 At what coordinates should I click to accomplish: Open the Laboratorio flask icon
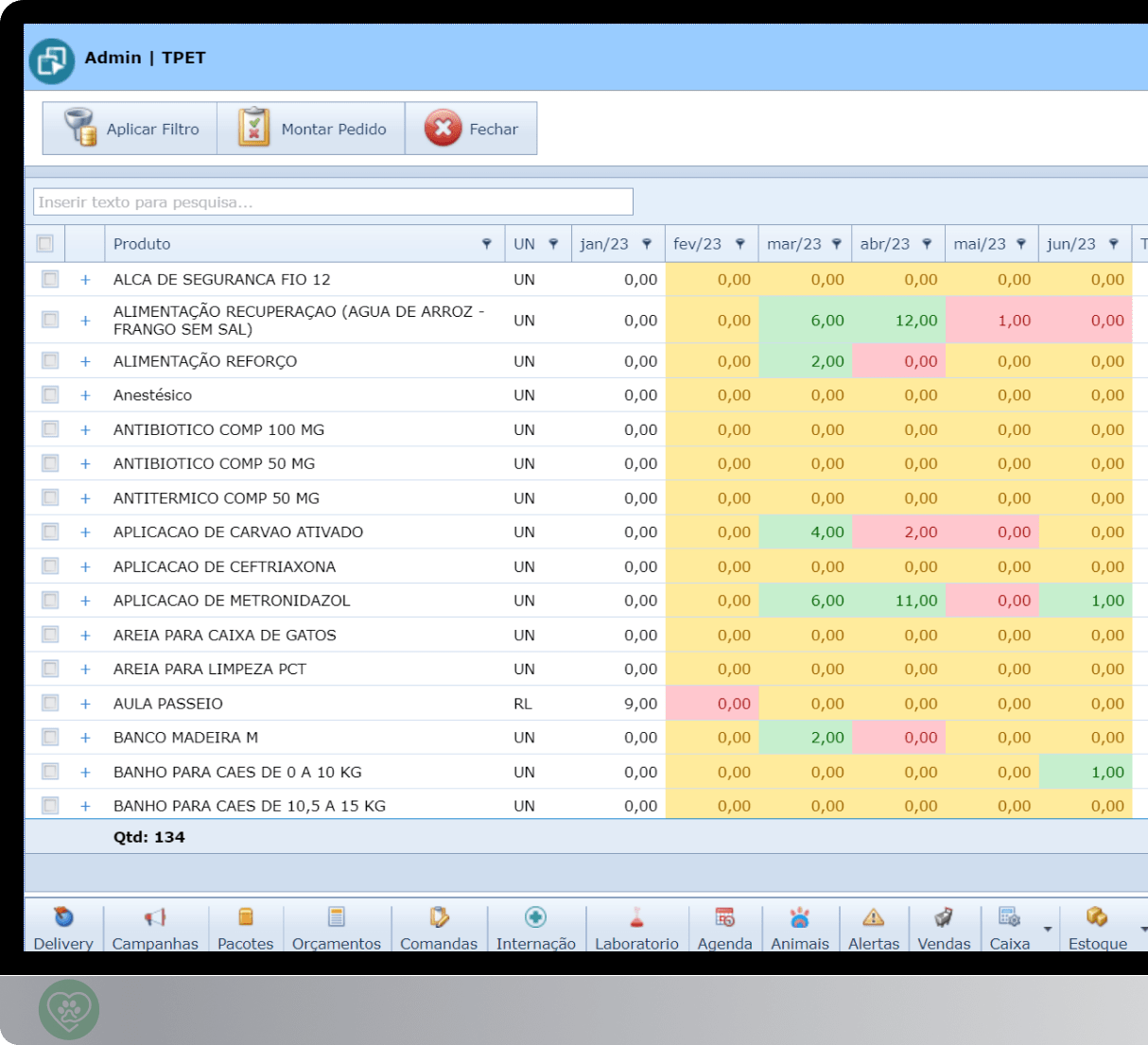(x=636, y=917)
